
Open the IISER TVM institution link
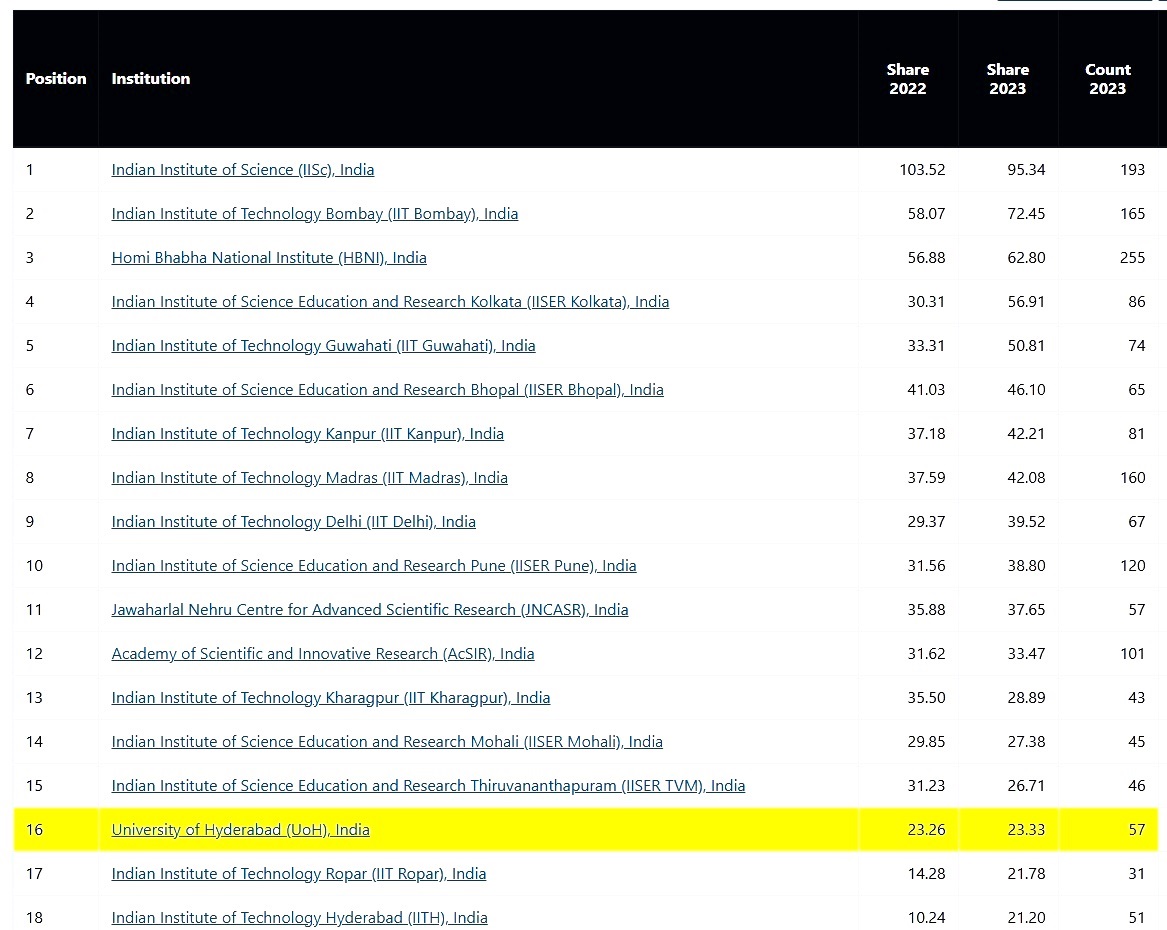pyautogui.click(x=428, y=785)
